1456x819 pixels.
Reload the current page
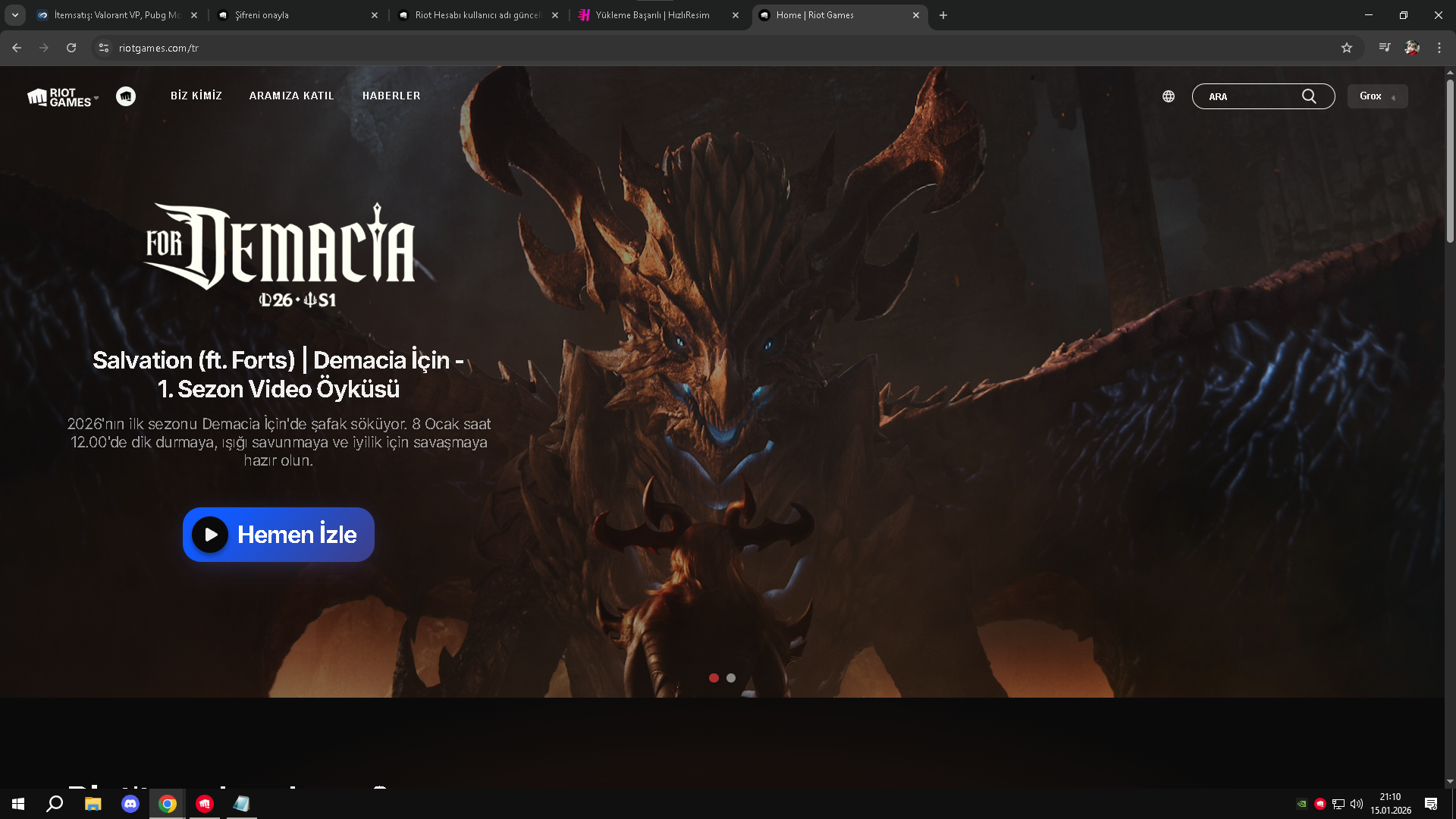71,48
